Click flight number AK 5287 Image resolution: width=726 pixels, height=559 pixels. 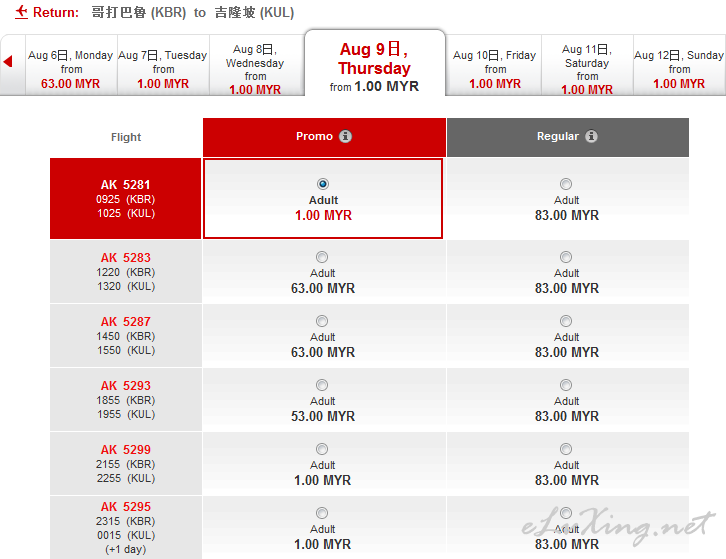click(x=125, y=321)
